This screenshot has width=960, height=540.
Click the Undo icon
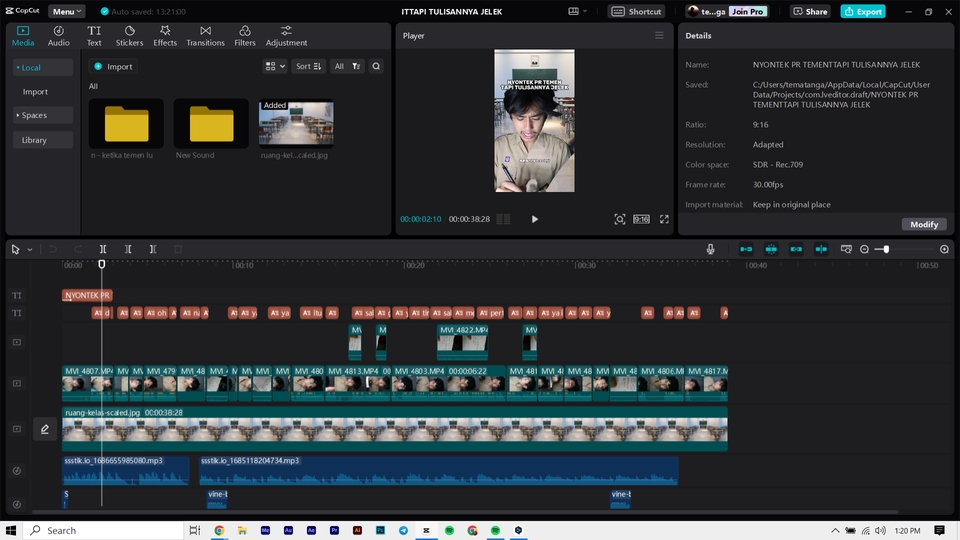click(53, 249)
